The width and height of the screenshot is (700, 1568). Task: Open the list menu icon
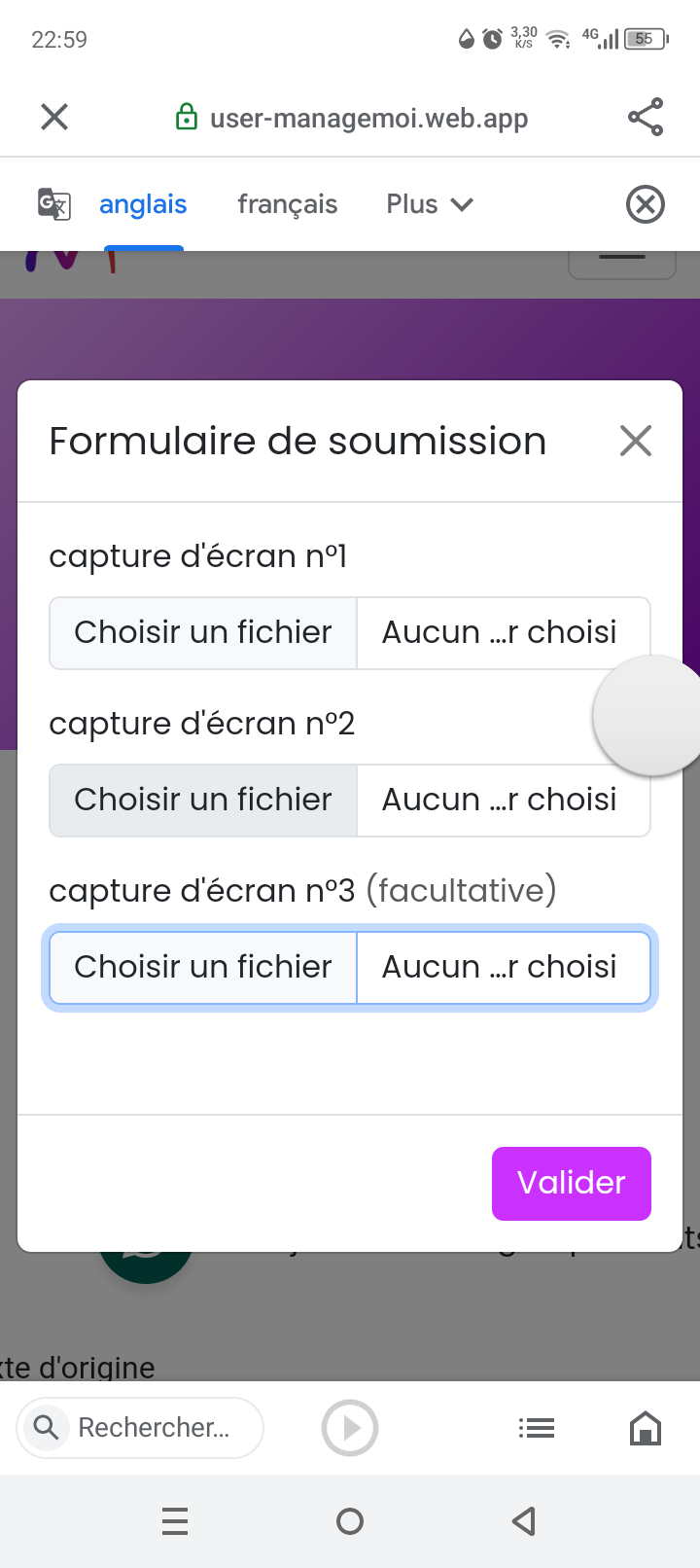(x=537, y=1427)
